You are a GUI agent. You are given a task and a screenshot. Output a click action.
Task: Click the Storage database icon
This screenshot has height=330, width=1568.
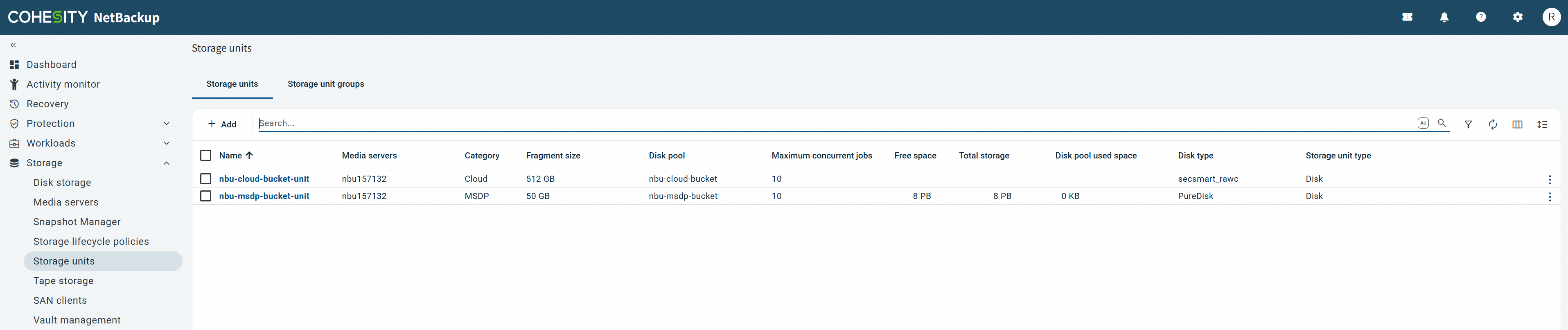15,163
